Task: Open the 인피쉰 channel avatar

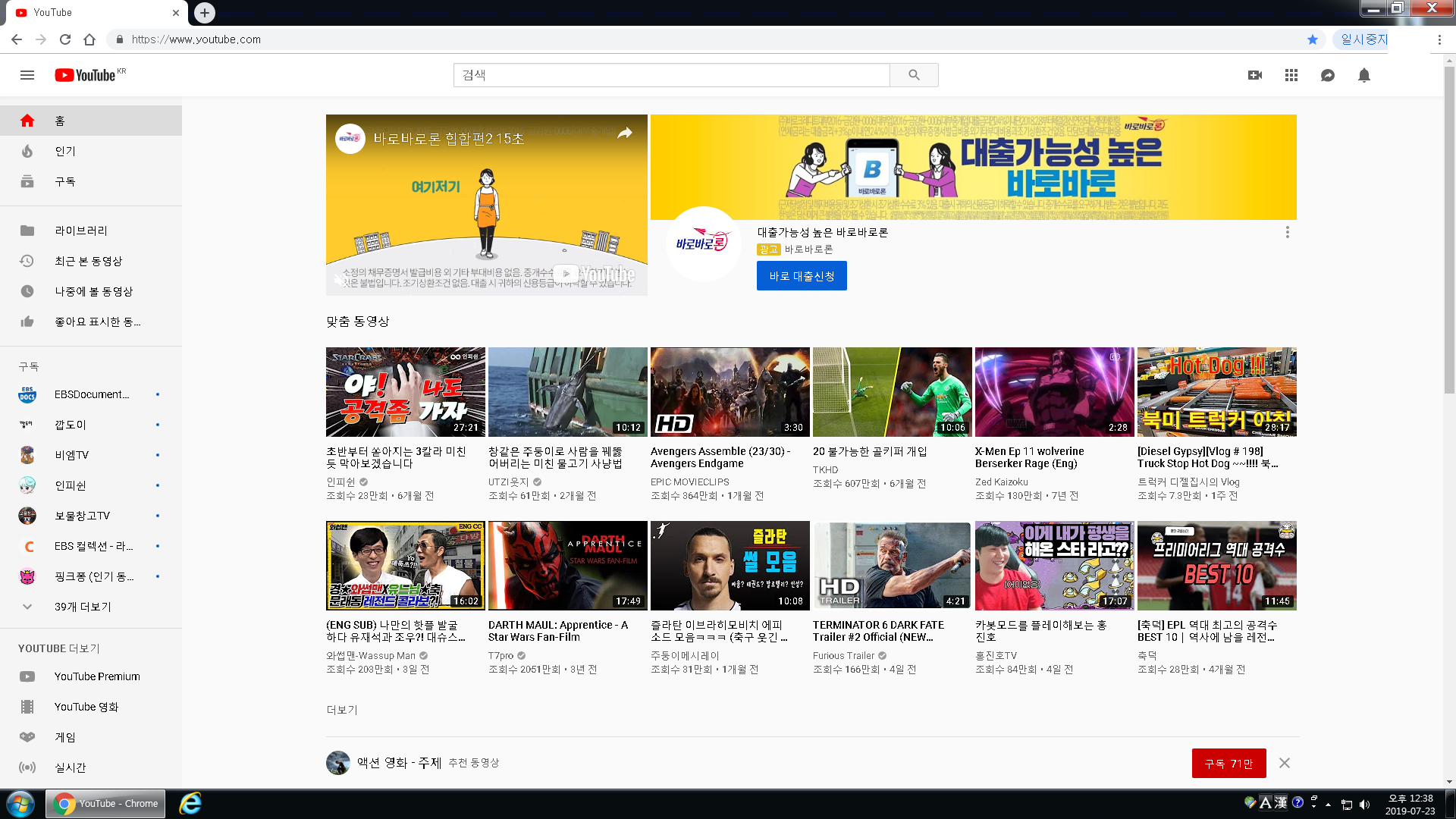Action: tap(27, 485)
